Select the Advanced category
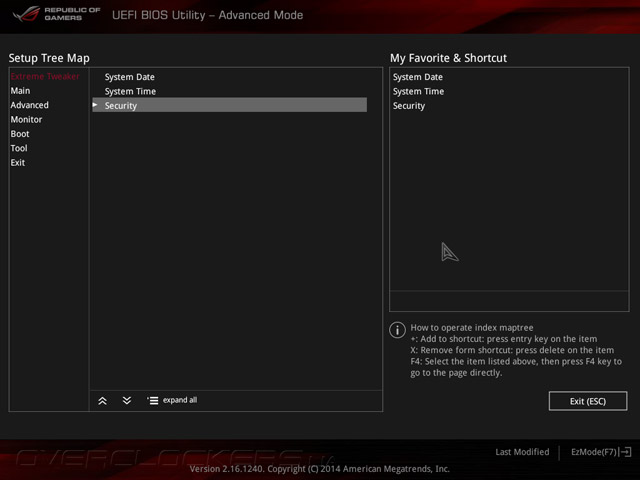640x480 pixels. 29,105
